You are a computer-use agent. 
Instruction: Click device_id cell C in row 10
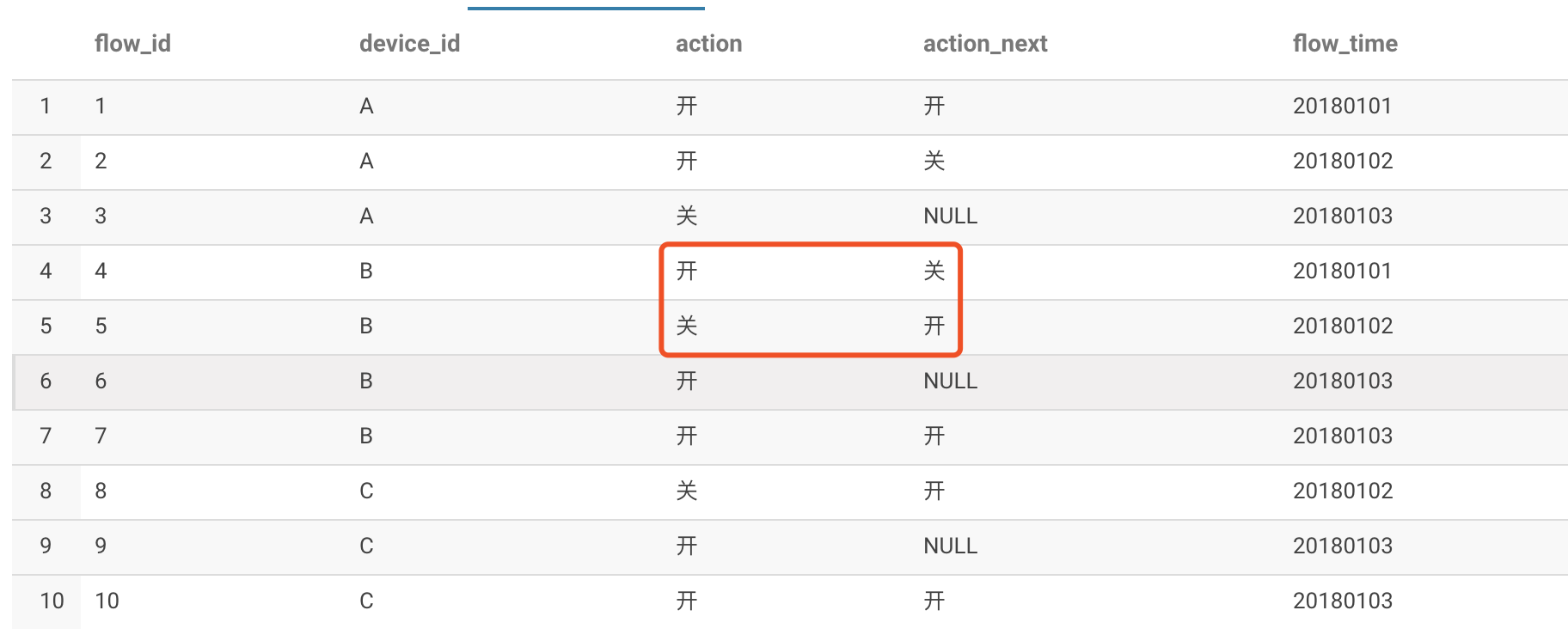point(366,601)
